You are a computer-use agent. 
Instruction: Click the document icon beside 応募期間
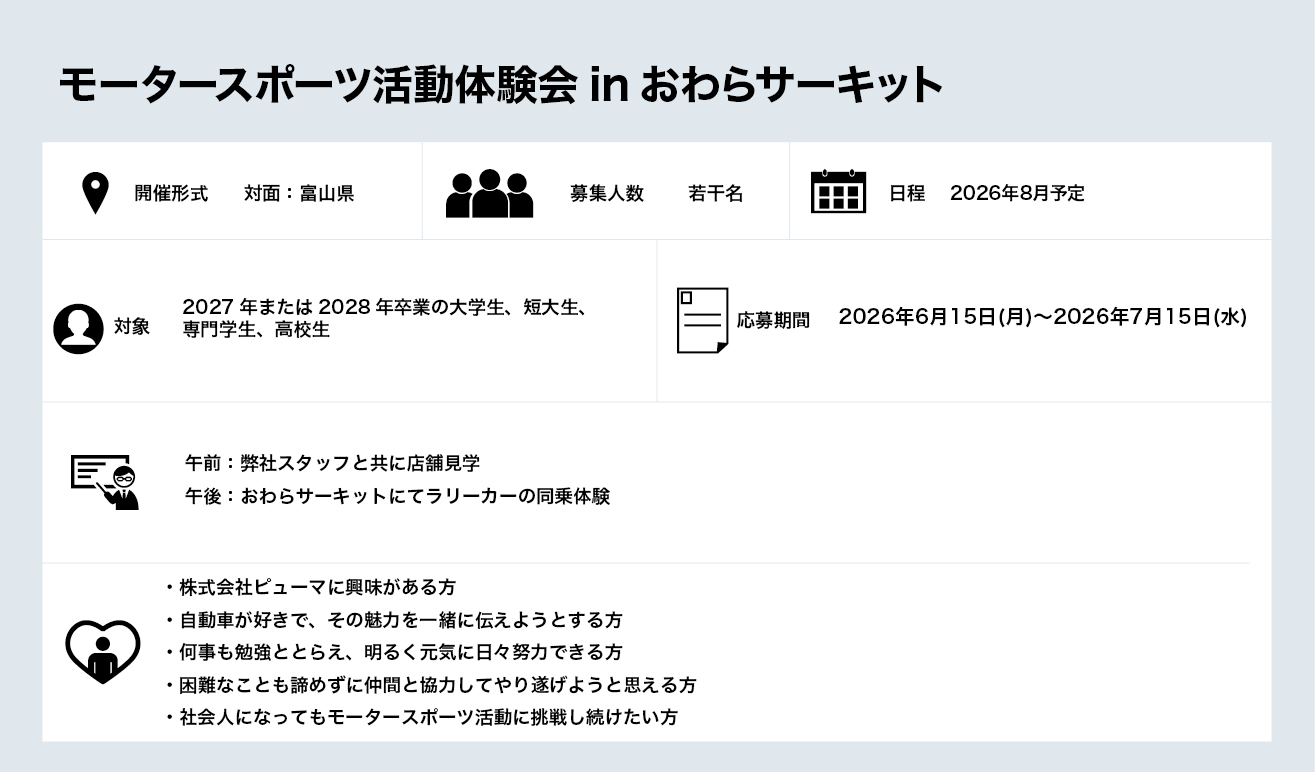(702, 320)
